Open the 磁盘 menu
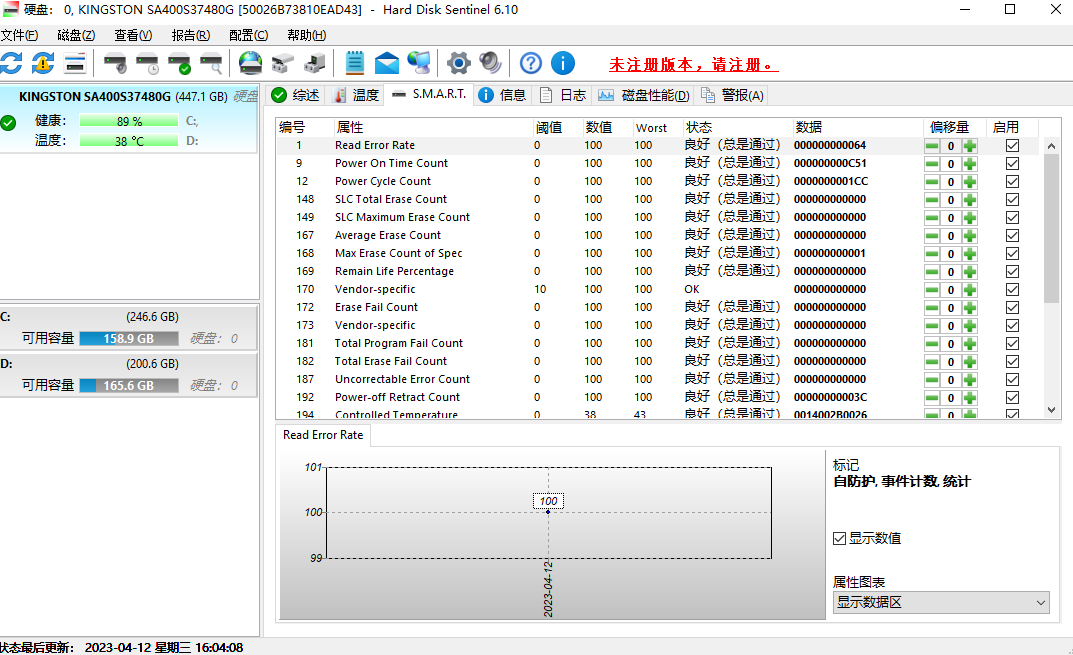Screen dimensions: 1073x655 coord(76,34)
